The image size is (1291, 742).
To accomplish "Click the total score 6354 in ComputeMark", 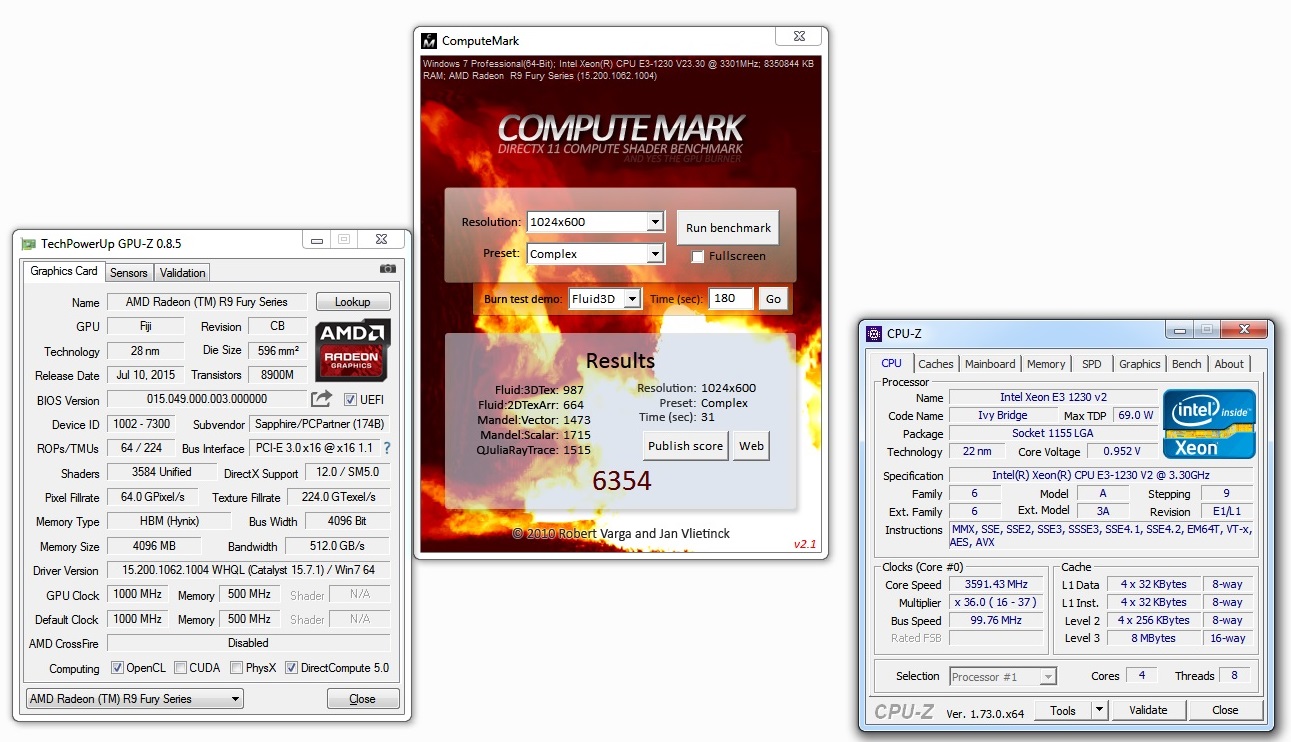I will (622, 481).
